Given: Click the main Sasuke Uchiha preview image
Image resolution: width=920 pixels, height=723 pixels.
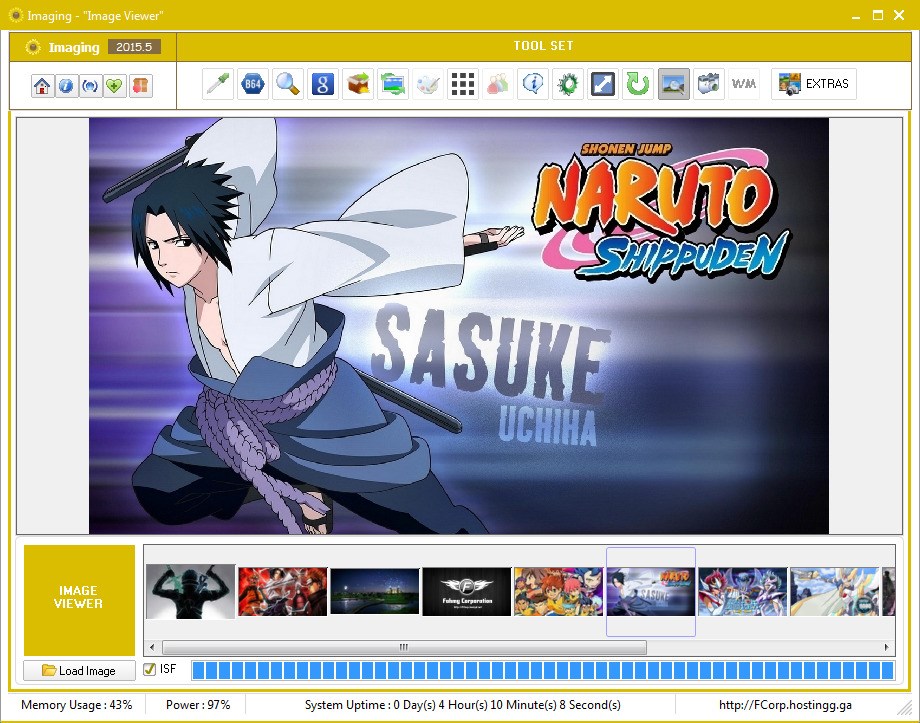Looking at the screenshot, I should [x=459, y=326].
